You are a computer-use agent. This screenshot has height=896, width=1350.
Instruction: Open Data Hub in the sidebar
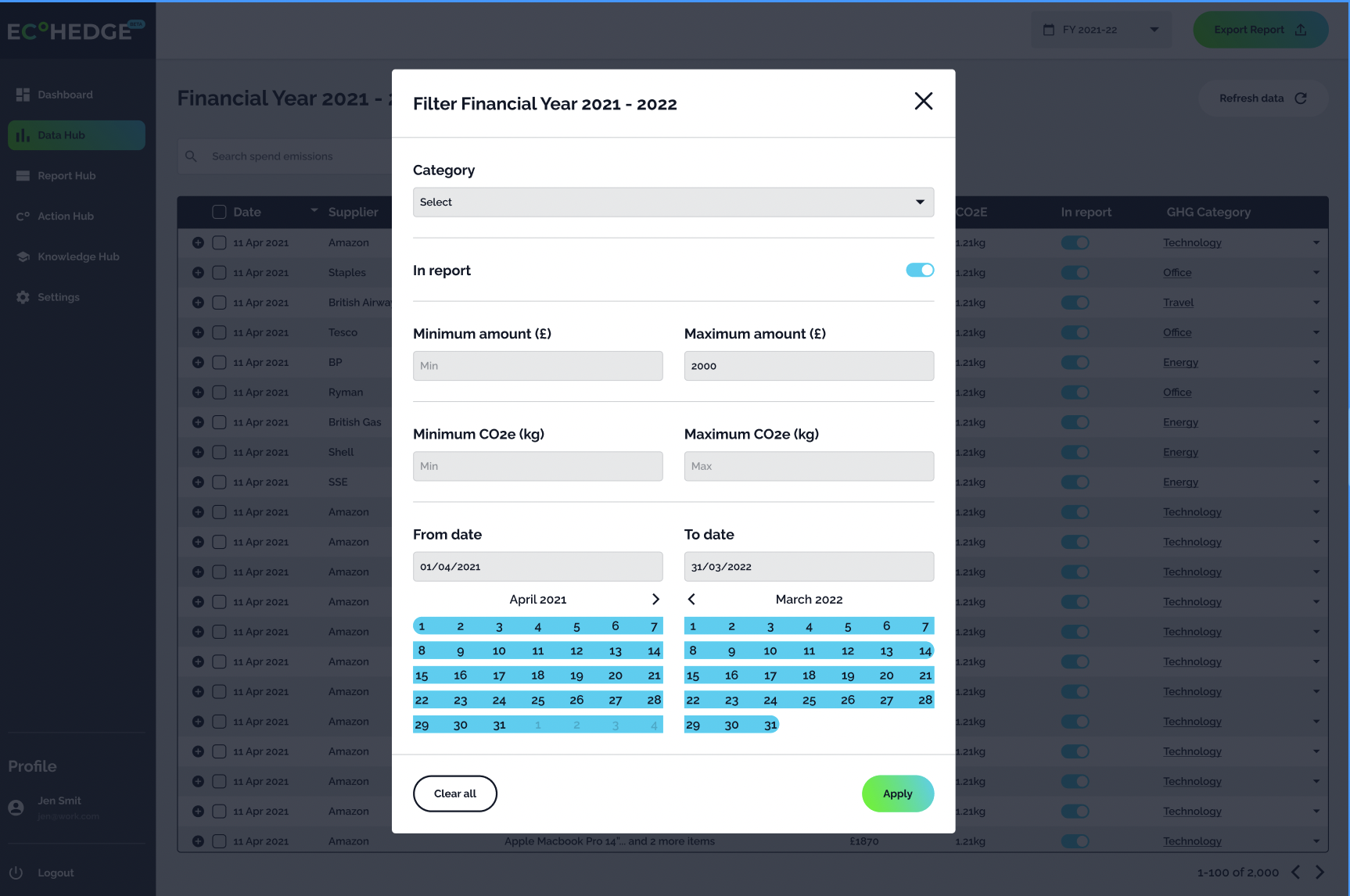coord(77,135)
